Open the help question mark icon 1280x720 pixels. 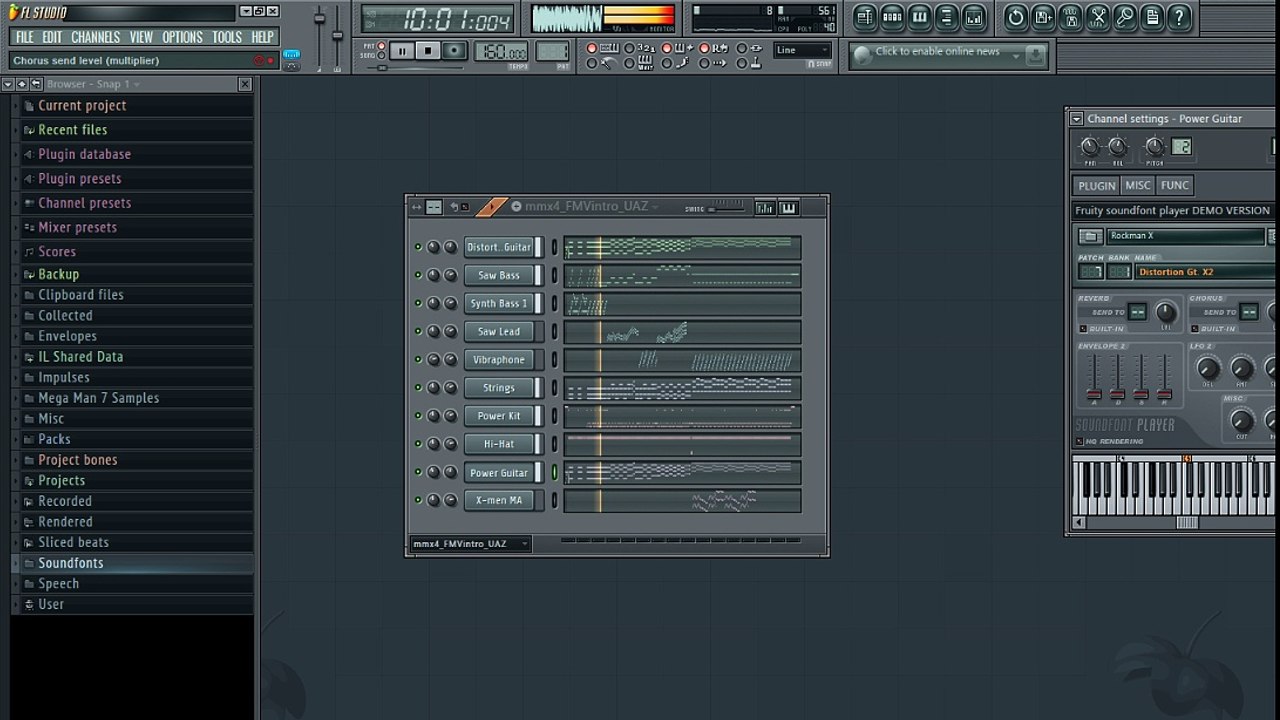point(1180,17)
